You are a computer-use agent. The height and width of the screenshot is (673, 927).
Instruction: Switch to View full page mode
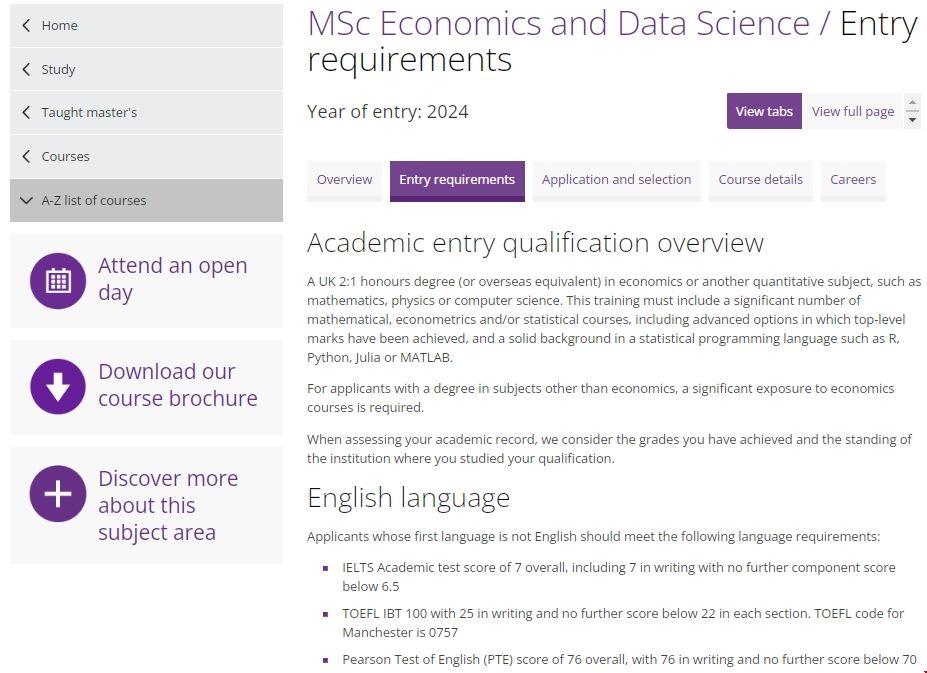coord(852,111)
